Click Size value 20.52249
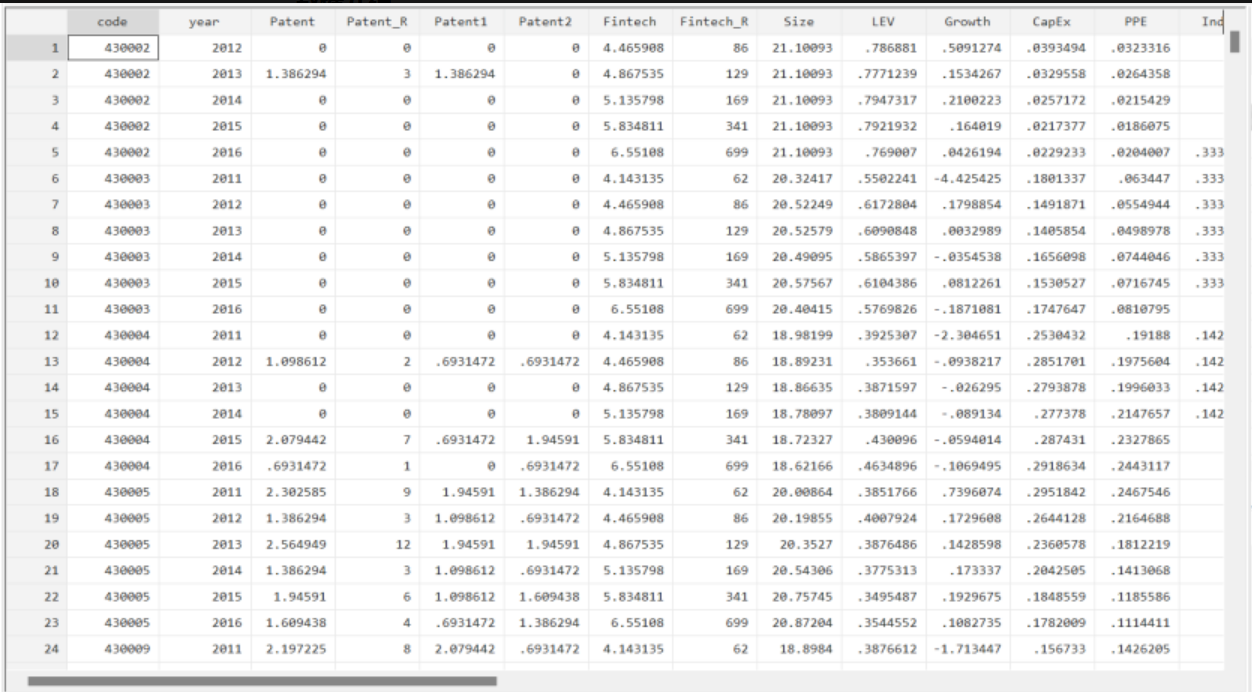Screen dimensions: 1252x692 pos(805,203)
